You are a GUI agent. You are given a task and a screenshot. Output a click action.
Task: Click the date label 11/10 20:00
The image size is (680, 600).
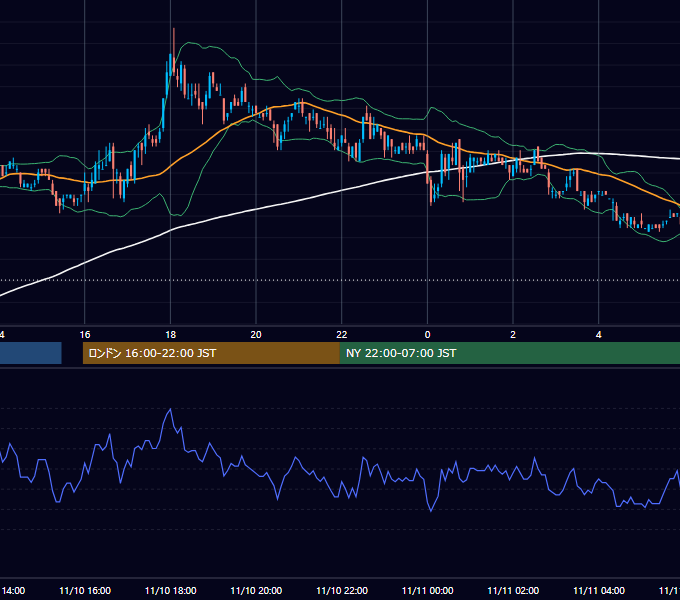(x=256, y=590)
